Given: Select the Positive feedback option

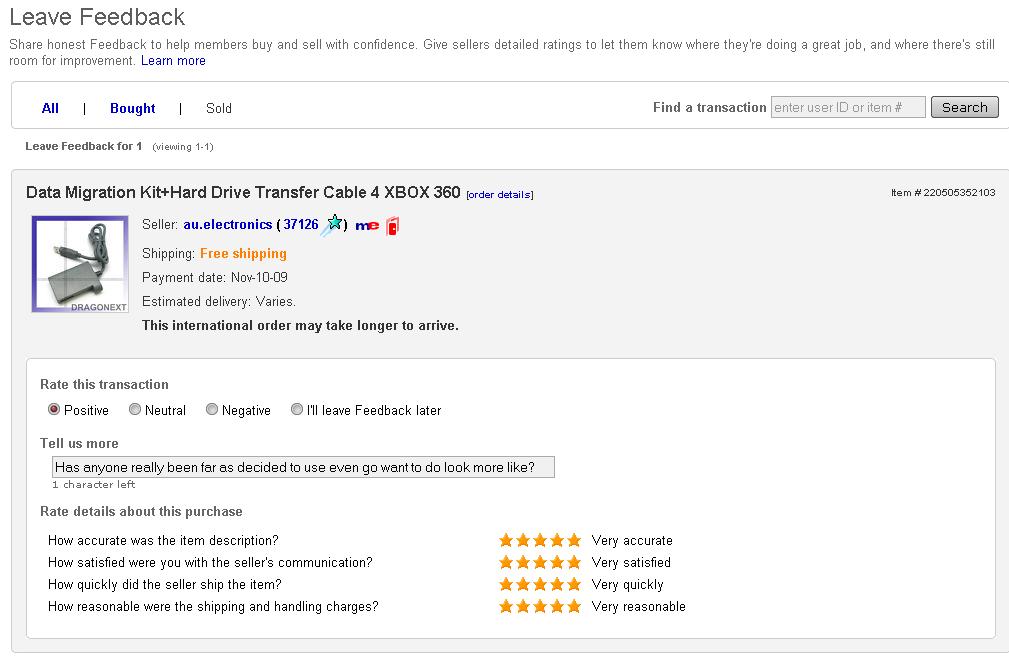Looking at the screenshot, I should 54,409.
